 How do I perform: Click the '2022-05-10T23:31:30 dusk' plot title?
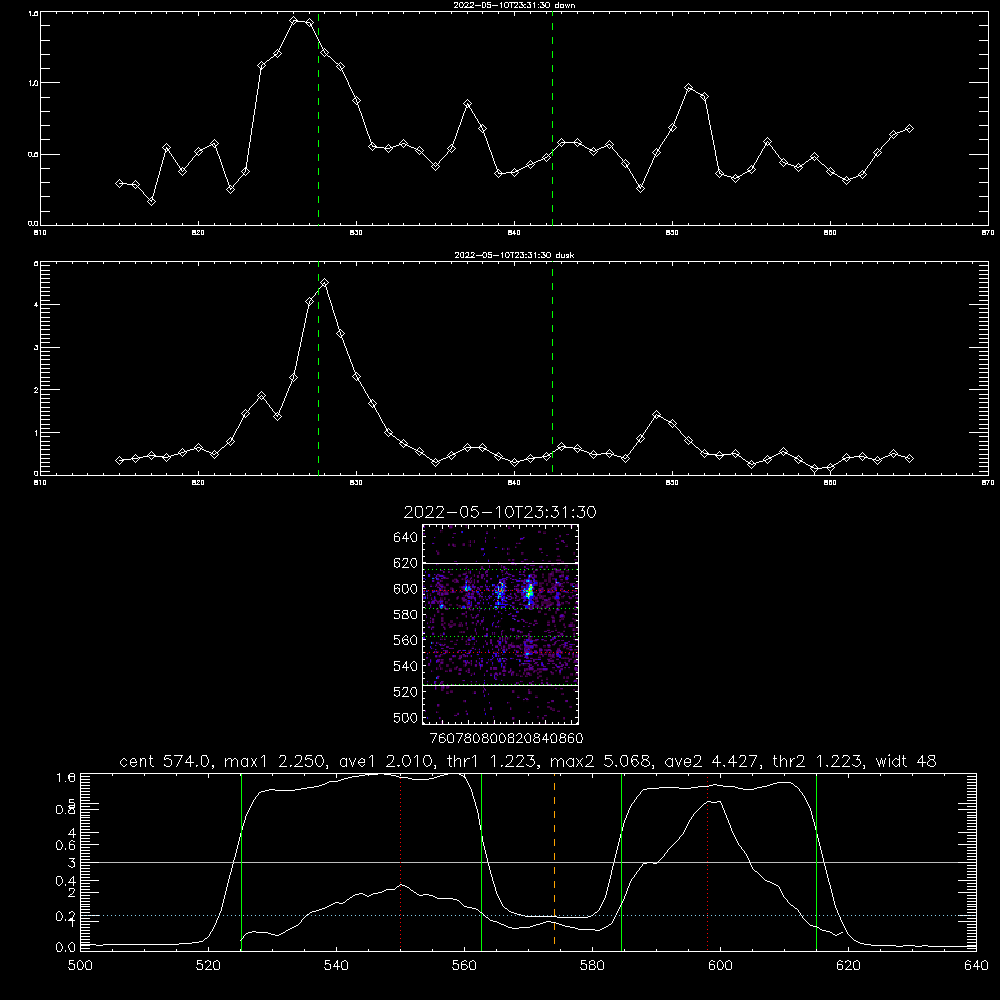click(515, 255)
